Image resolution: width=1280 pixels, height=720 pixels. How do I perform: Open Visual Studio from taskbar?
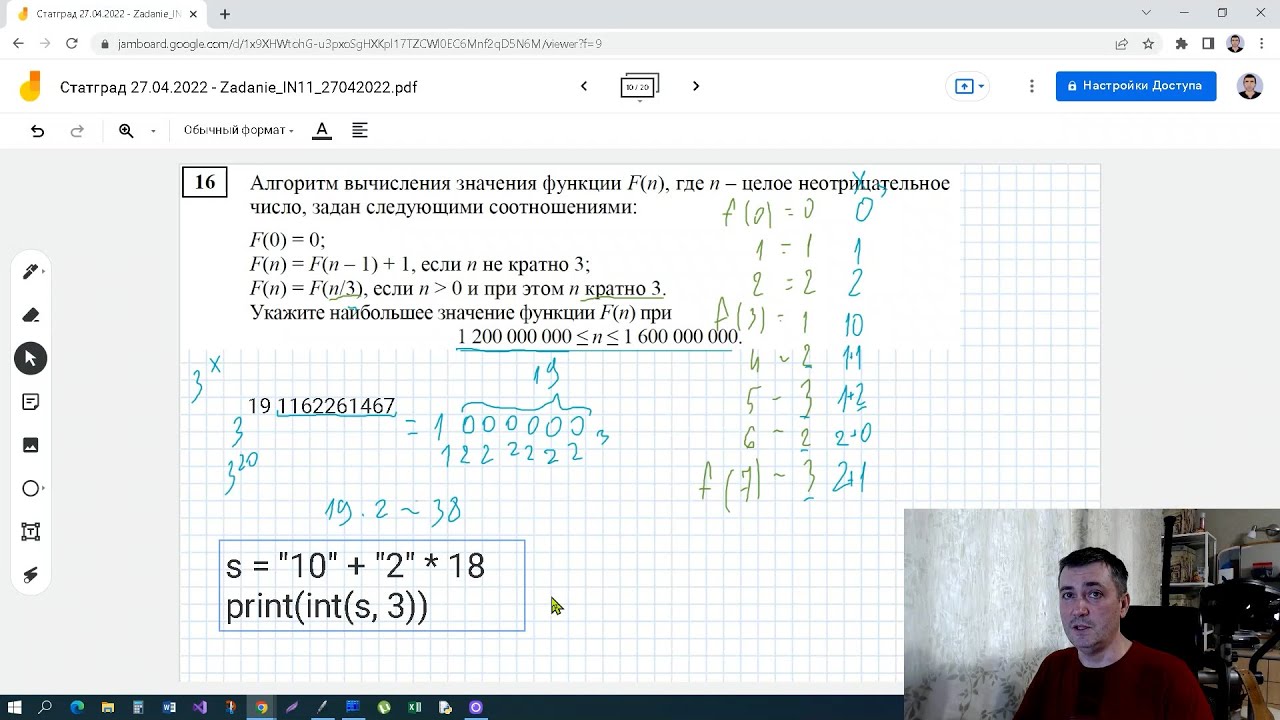(x=200, y=707)
